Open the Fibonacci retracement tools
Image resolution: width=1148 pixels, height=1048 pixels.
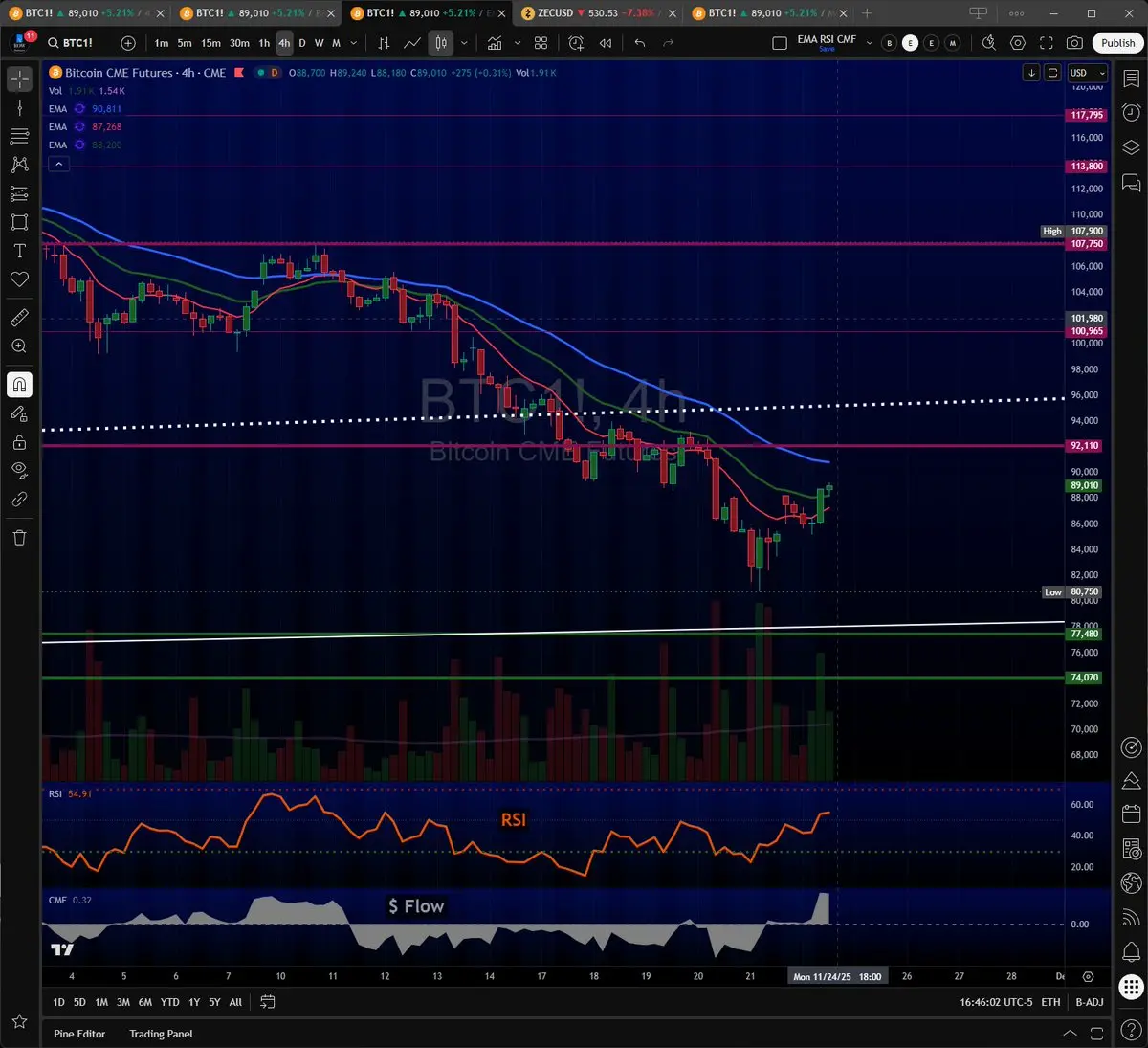[x=19, y=136]
